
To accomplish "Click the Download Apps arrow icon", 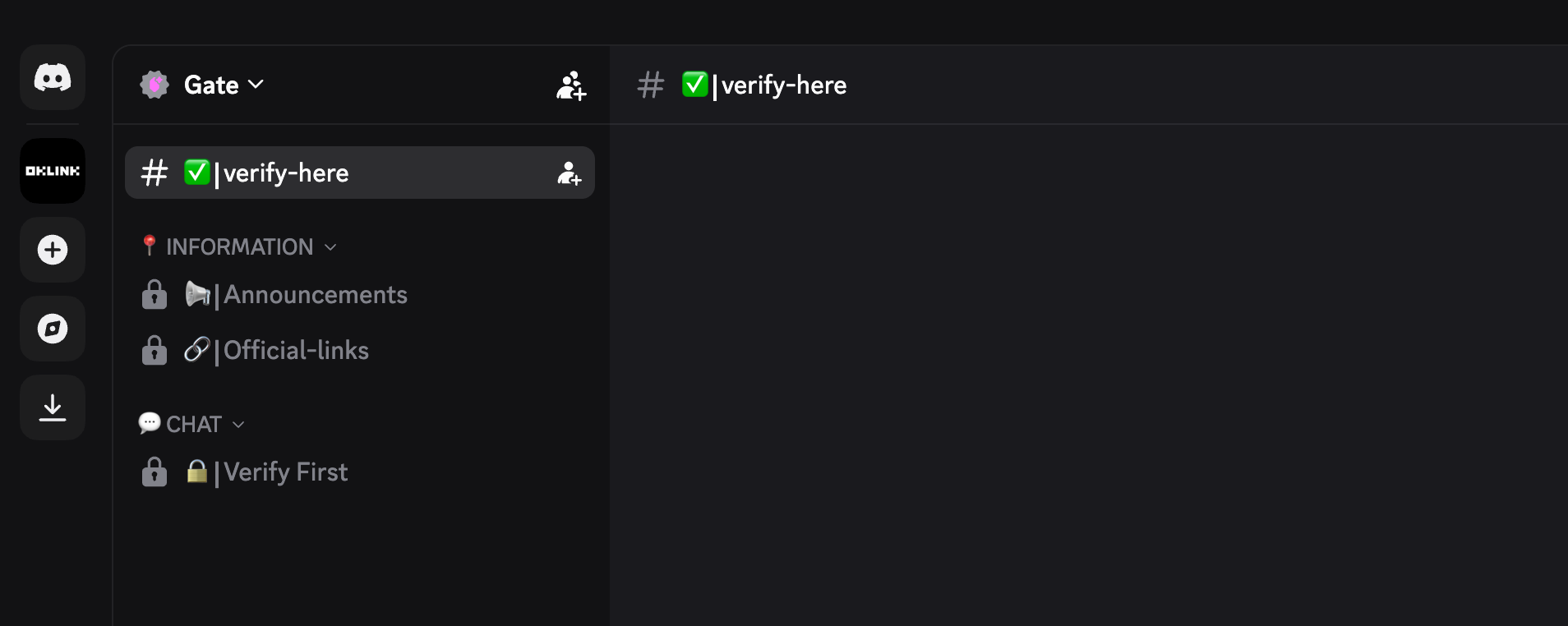I will coord(53,407).
